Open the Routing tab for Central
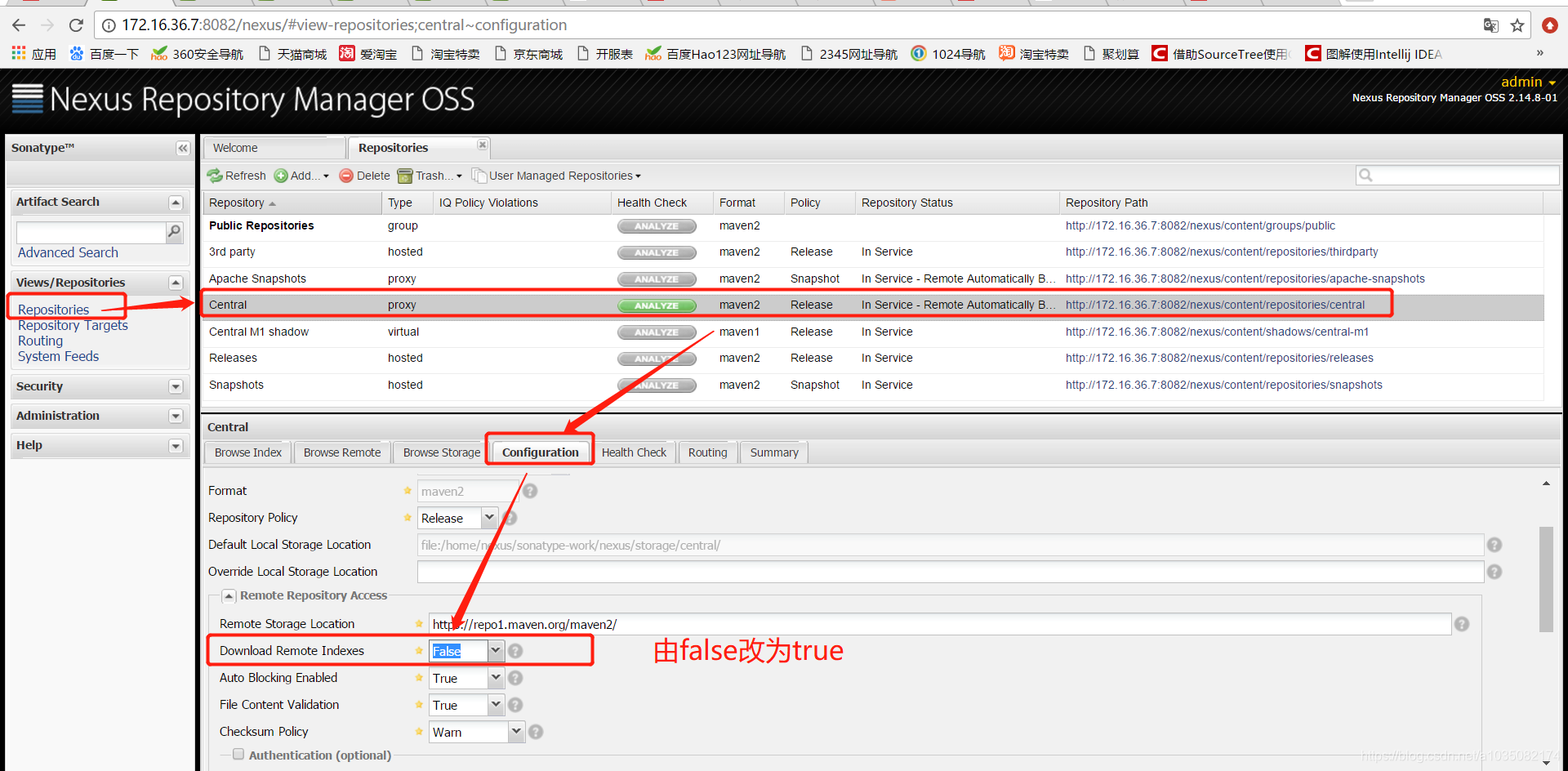The height and width of the screenshot is (771, 1568). coord(707,452)
